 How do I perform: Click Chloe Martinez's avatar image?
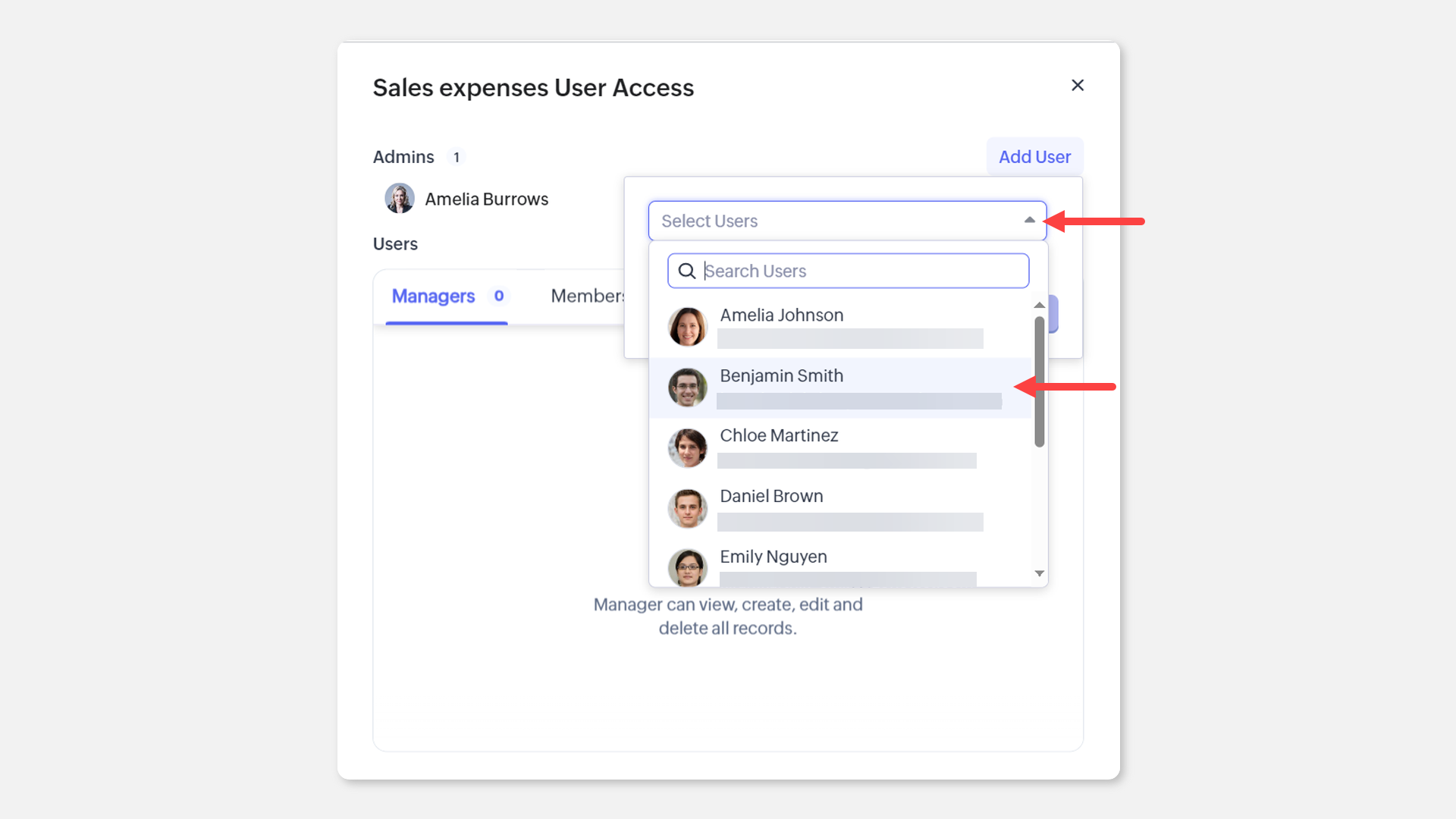click(687, 447)
